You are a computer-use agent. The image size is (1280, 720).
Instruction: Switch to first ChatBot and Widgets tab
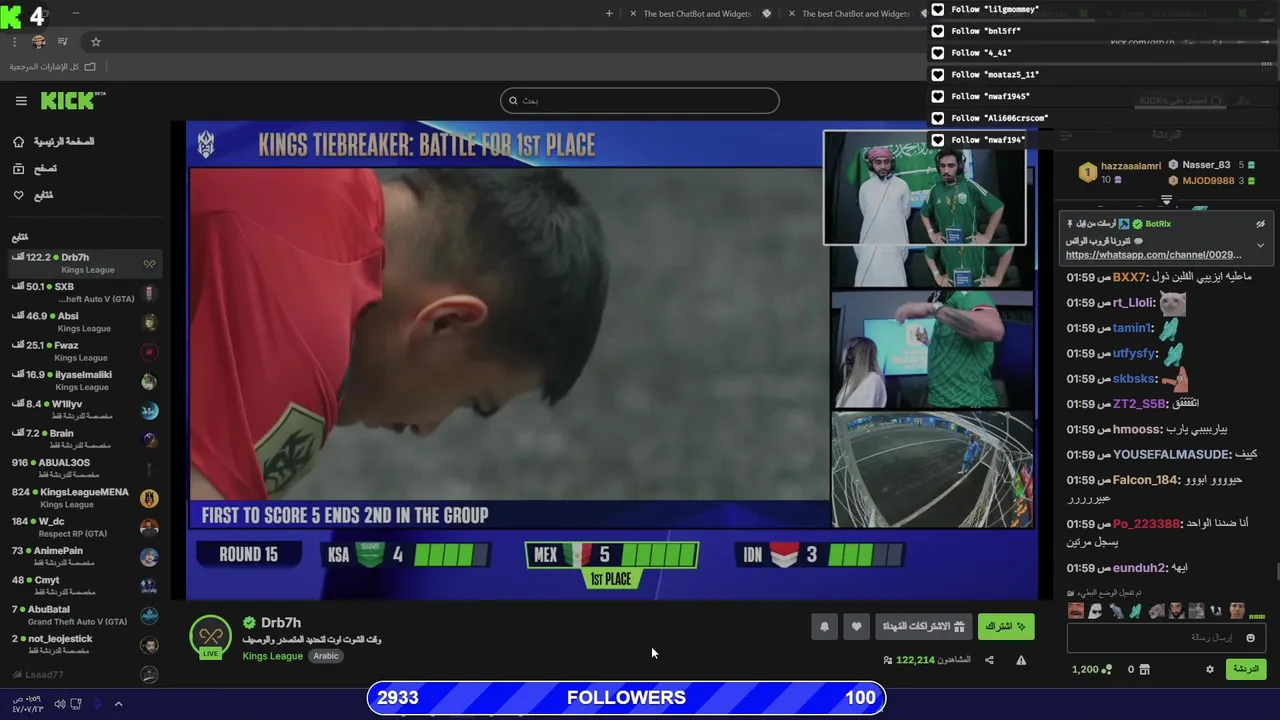point(698,14)
